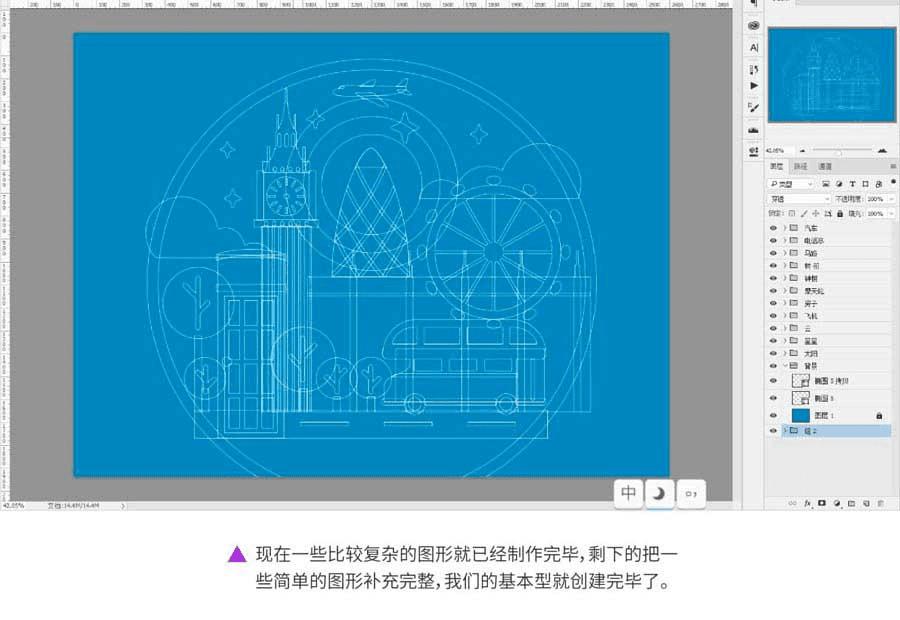The width and height of the screenshot is (900, 620).
Task: Click the delete layer trash icon
Action: [880, 503]
